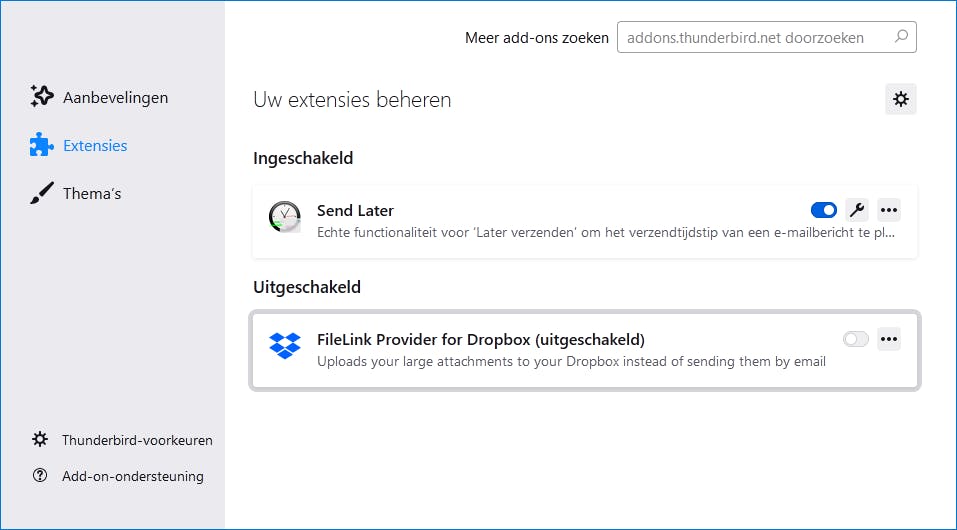Go to the Aanbevelingen section

[x=115, y=97]
